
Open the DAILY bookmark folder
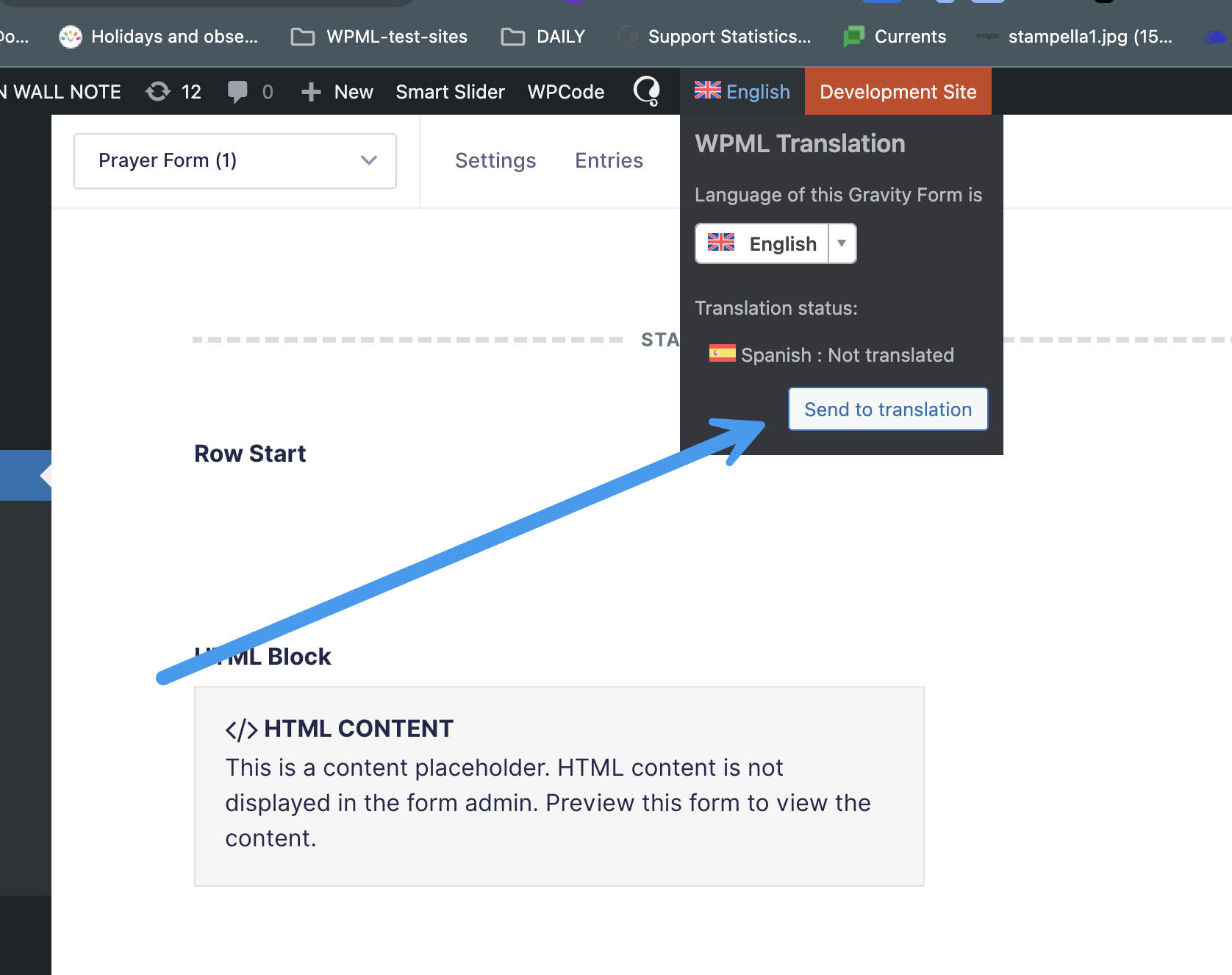[543, 37]
